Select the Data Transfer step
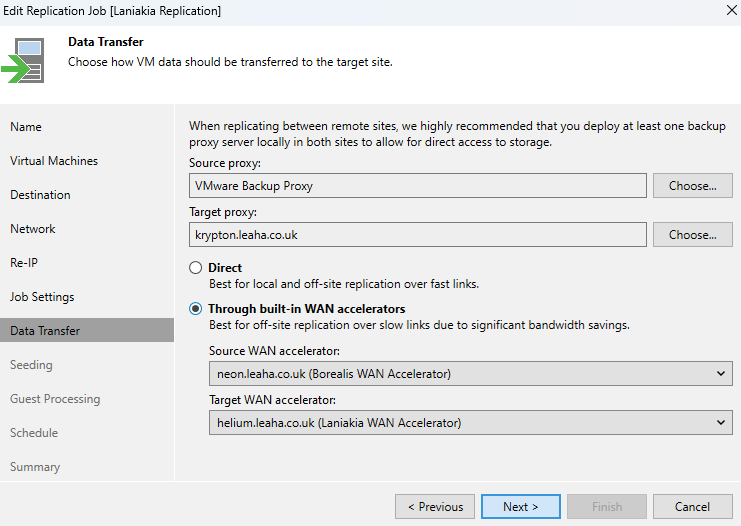This screenshot has height=526, width=741. pos(87,330)
